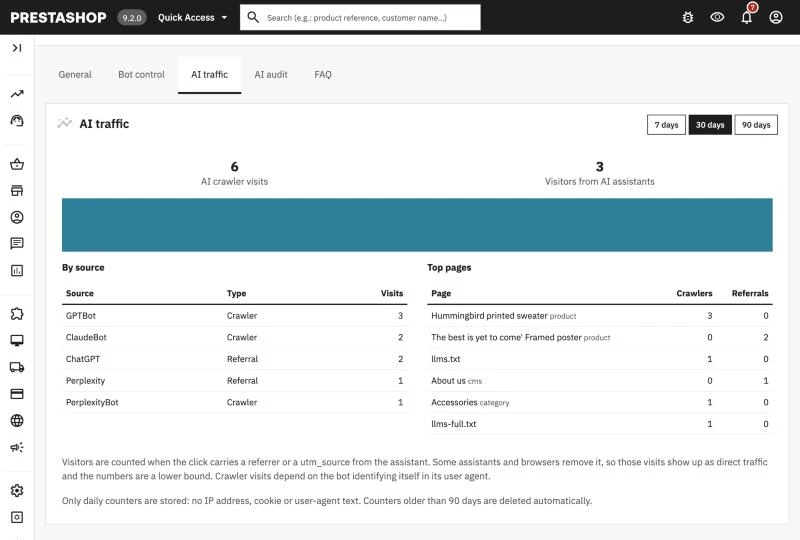Show traffic for 90 days
Image resolution: width=800 pixels, height=540 pixels.
coord(756,125)
